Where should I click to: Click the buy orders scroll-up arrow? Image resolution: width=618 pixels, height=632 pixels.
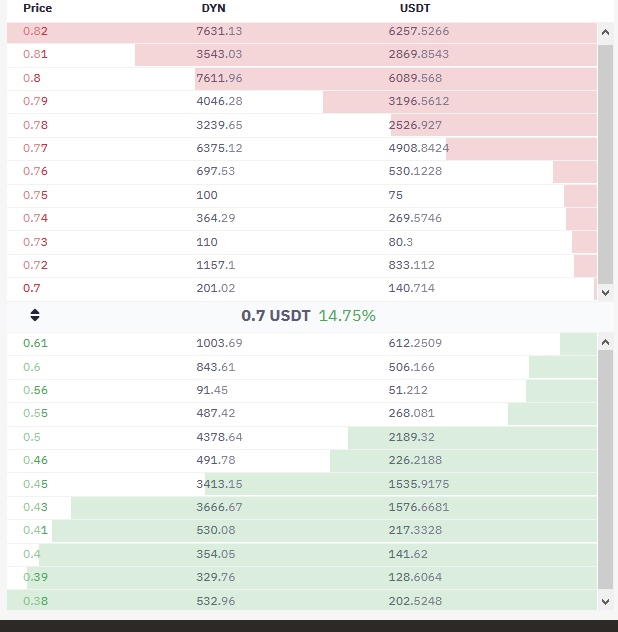(x=605, y=342)
